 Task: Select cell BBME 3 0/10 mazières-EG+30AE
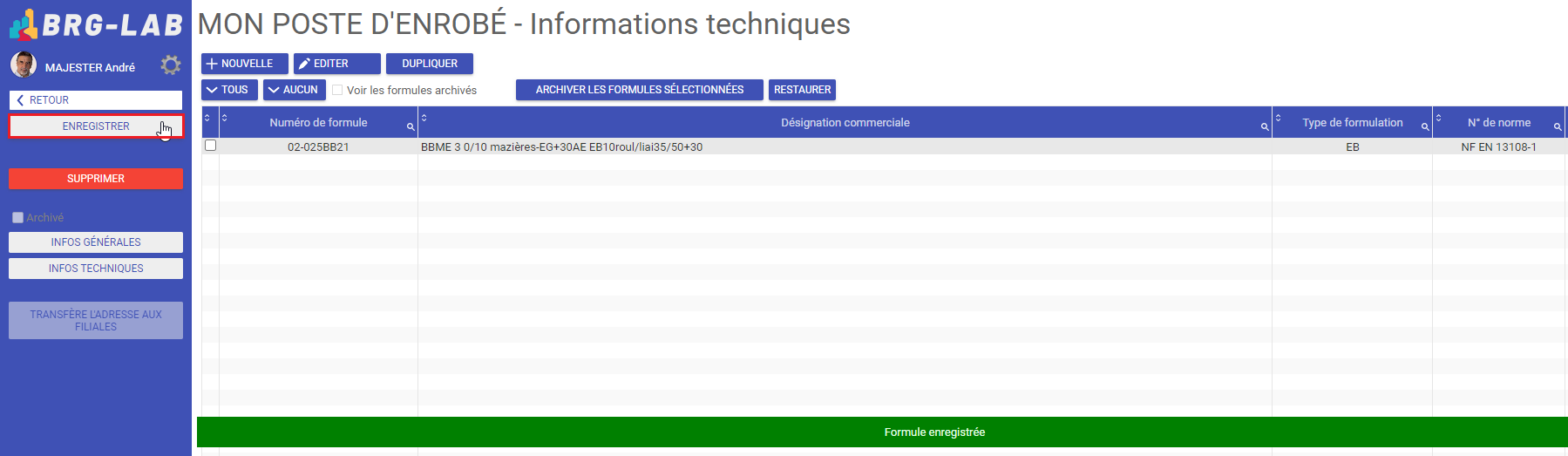tap(845, 146)
